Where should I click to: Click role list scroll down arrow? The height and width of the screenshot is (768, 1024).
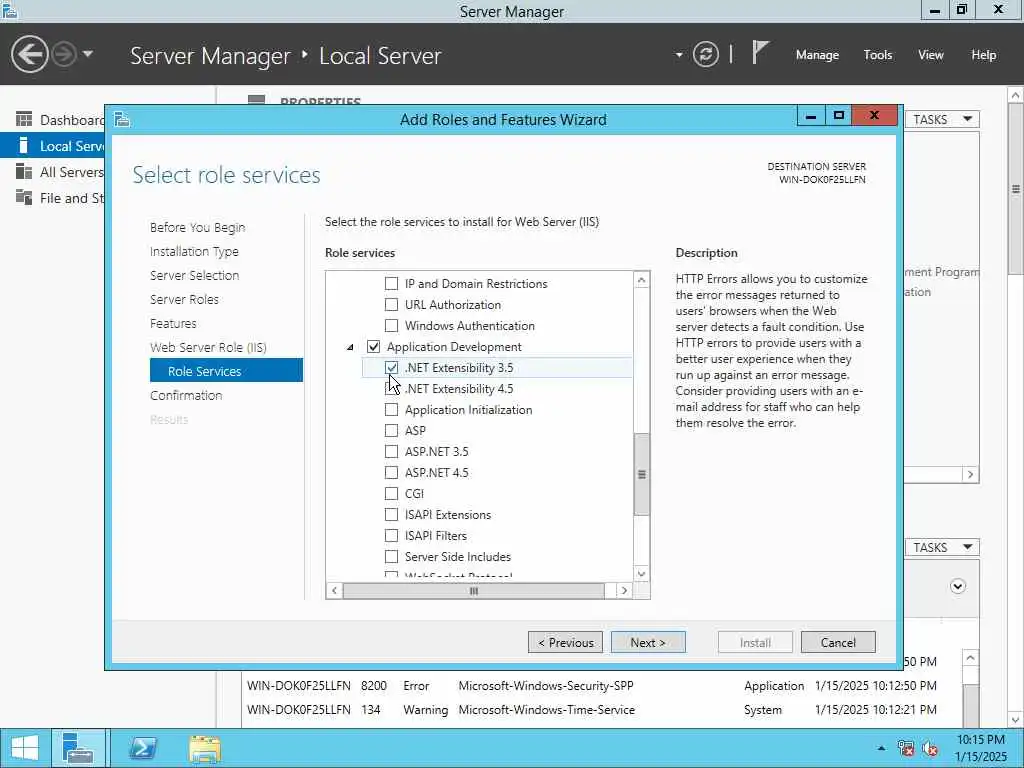pyautogui.click(x=641, y=574)
